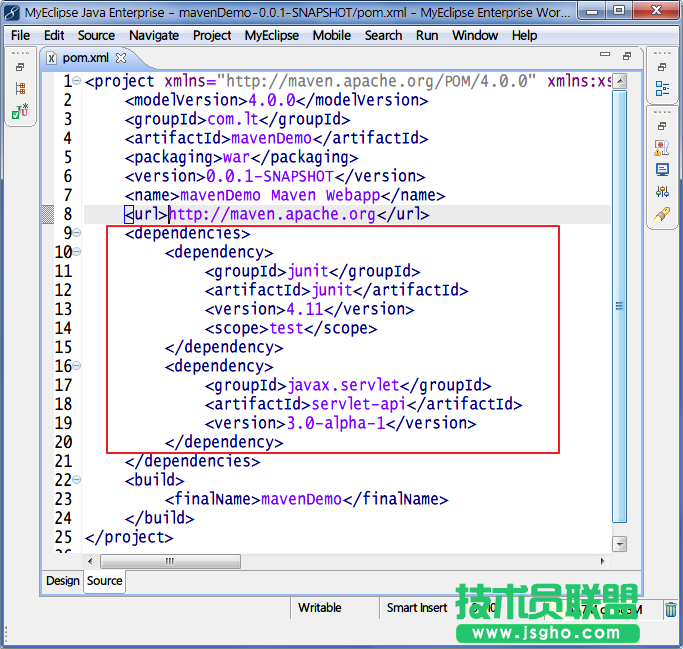The height and width of the screenshot is (649, 683).
Task: Click the packaging value war
Action: [236, 157]
